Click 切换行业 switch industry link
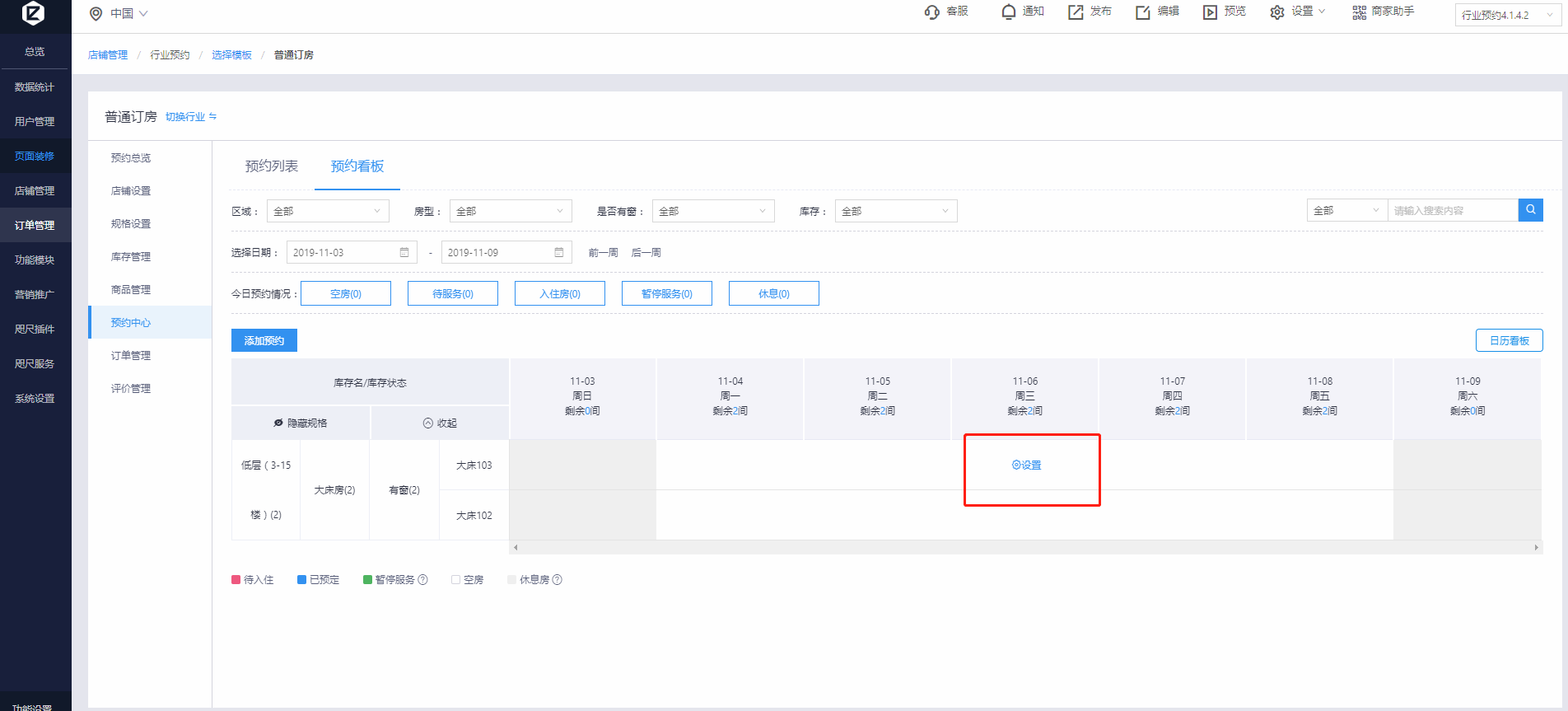 [x=191, y=117]
